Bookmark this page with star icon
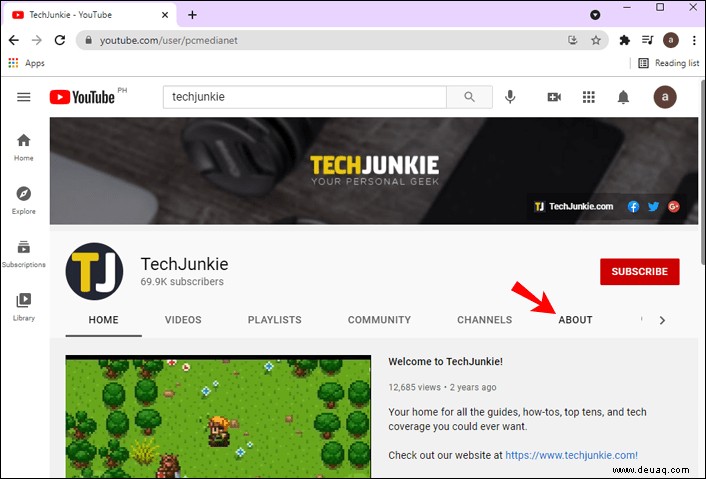This screenshot has width=706, height=479. click(596, 41)
